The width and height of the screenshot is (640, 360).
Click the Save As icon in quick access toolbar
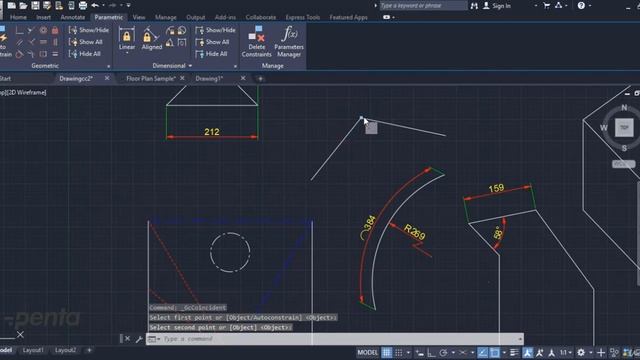pos(47,5)
